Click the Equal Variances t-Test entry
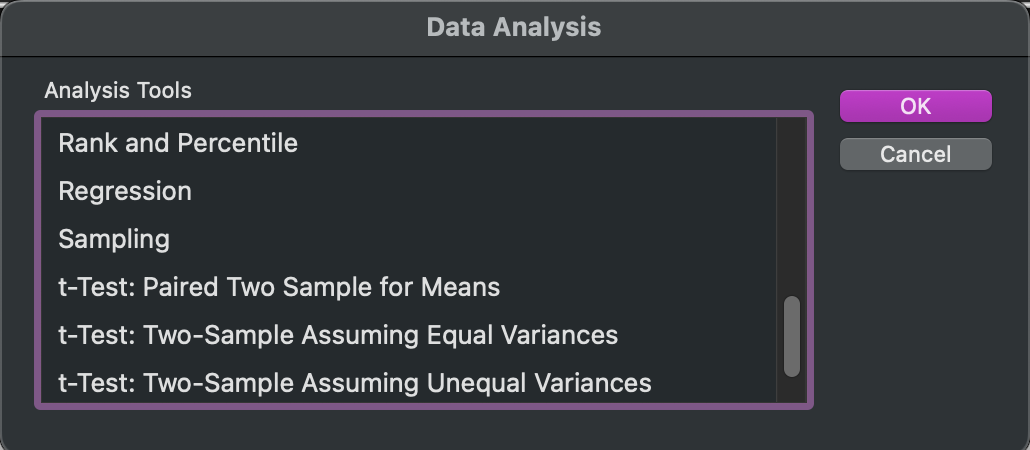 pyautogui.click(x=409, y=335)
